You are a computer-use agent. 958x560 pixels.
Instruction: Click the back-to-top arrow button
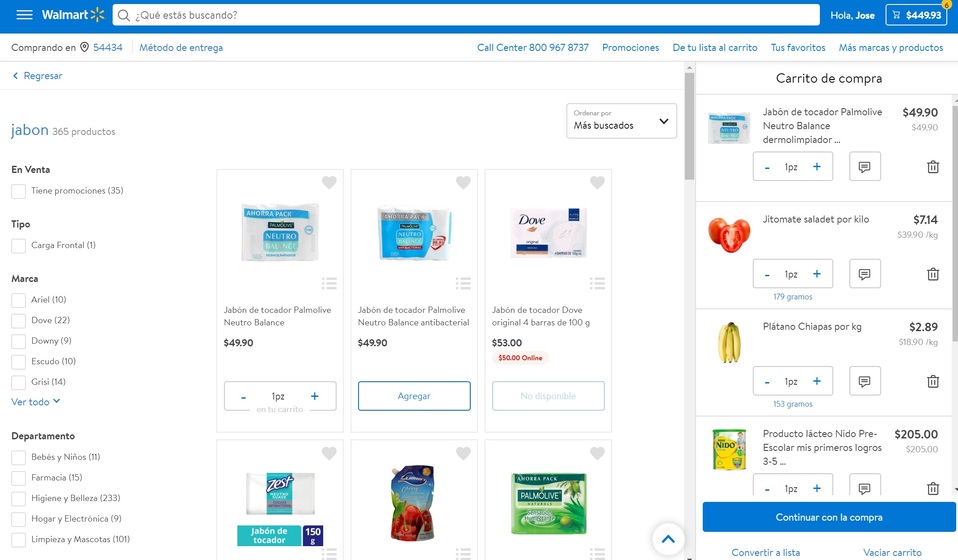668,539
